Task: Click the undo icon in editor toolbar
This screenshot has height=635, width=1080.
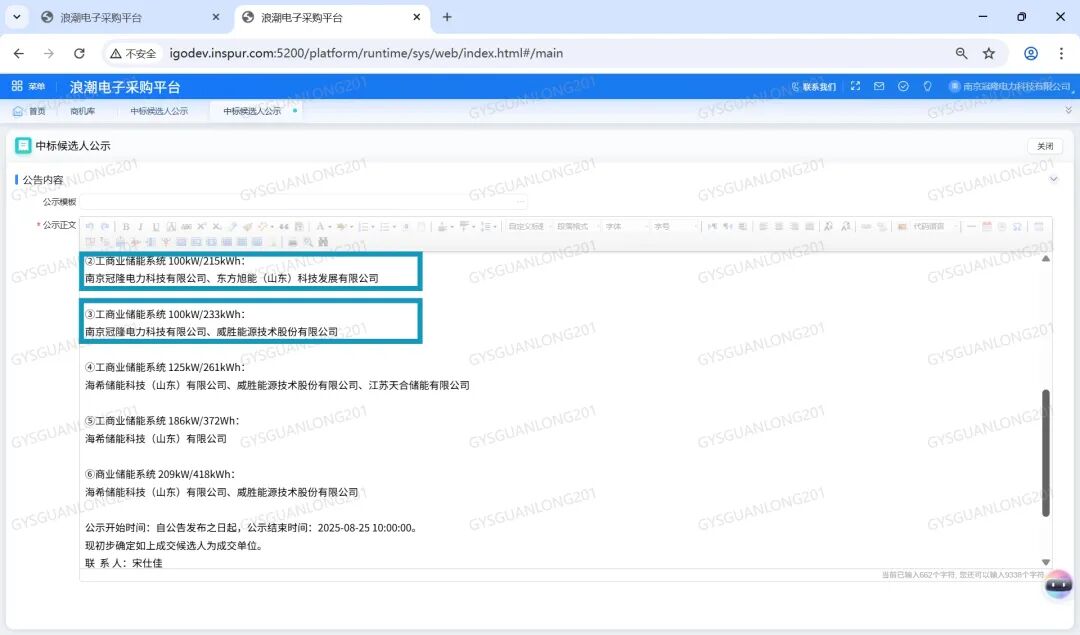Action: pos(90,227)
